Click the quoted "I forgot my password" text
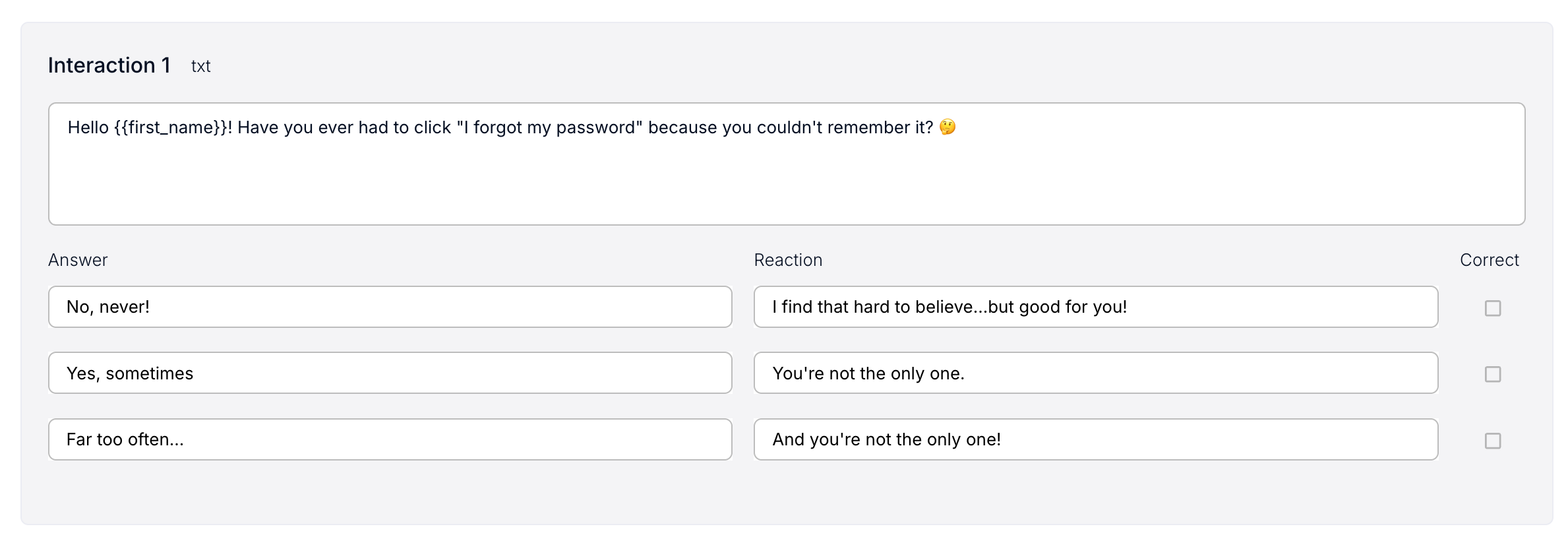 click(x=549, y=127)
